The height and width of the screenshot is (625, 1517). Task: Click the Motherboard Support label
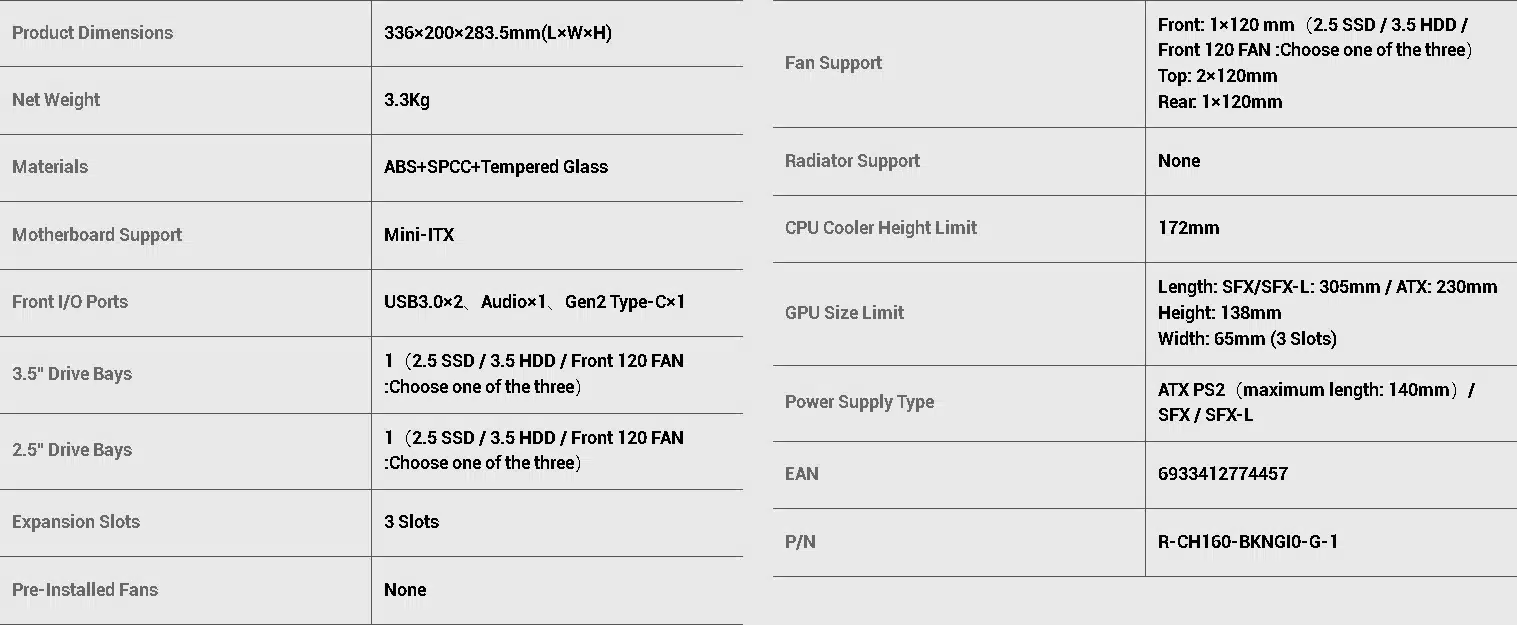coord(97,235)
